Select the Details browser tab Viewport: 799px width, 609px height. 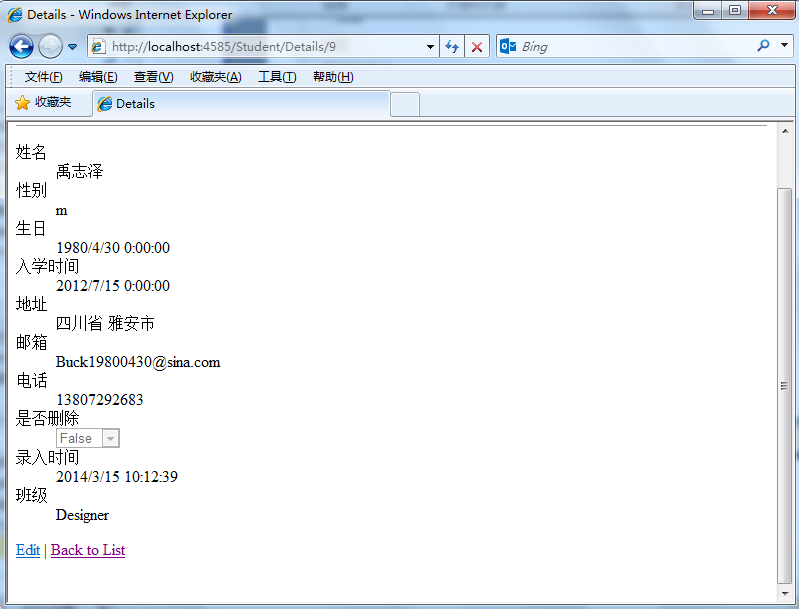pyautogui.click(x=241, y=104)
